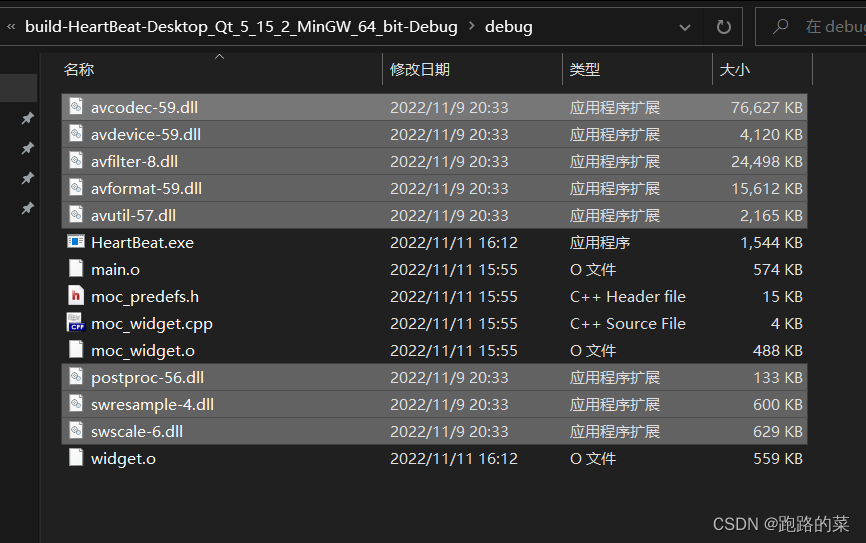Image resolution: width=866 pixels, height=543 pixels.
Task: Focus the search debug input field
Action: click(x=811, y=27)
